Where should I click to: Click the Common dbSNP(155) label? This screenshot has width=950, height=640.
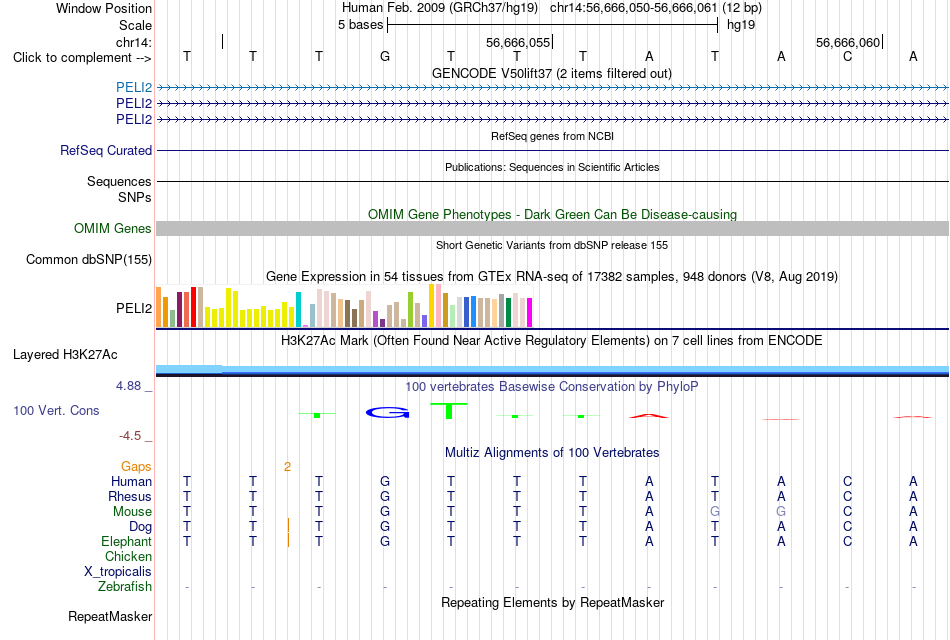[89, 259]
